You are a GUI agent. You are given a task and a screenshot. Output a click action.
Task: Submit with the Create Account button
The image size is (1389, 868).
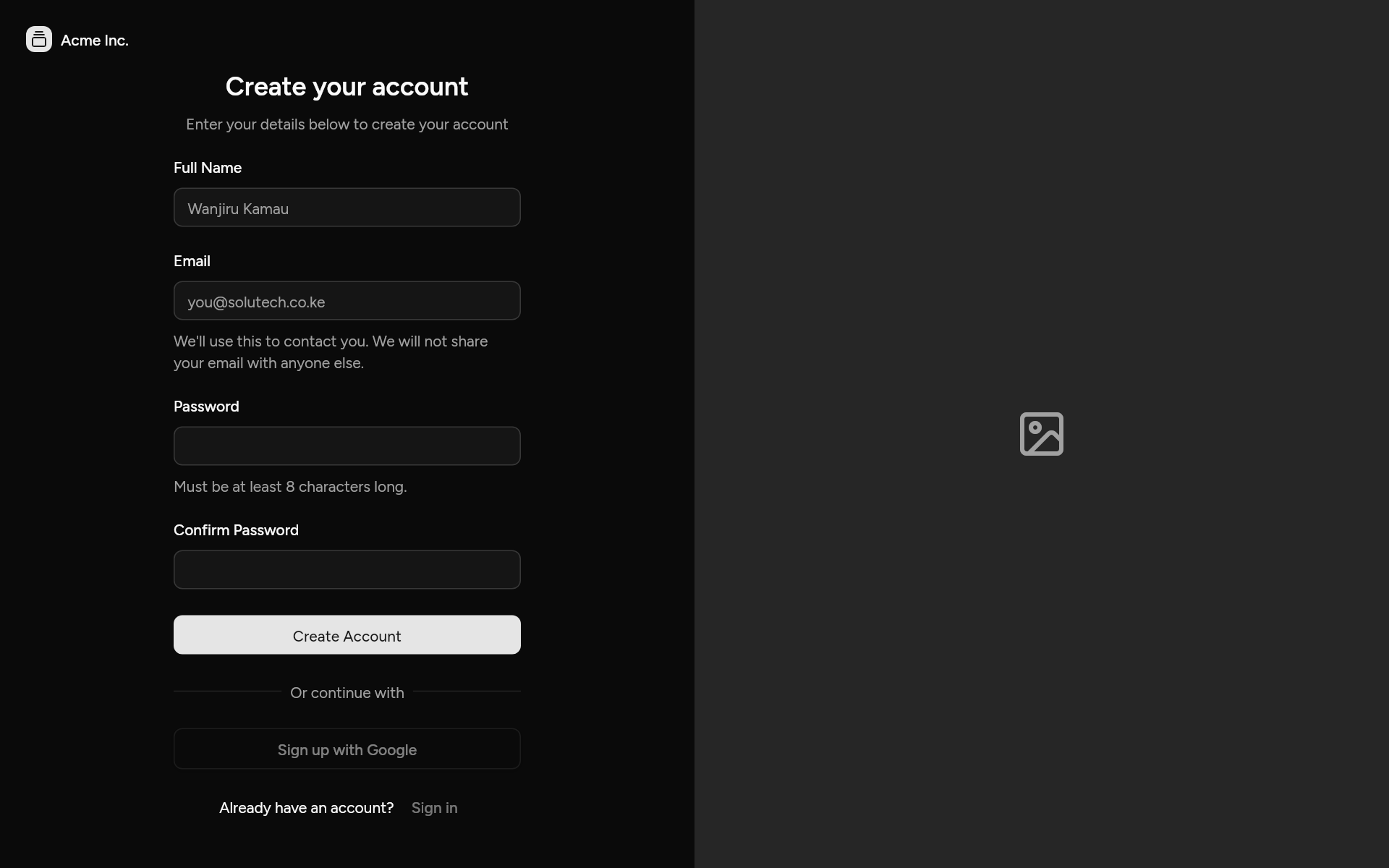click(347, 635)
